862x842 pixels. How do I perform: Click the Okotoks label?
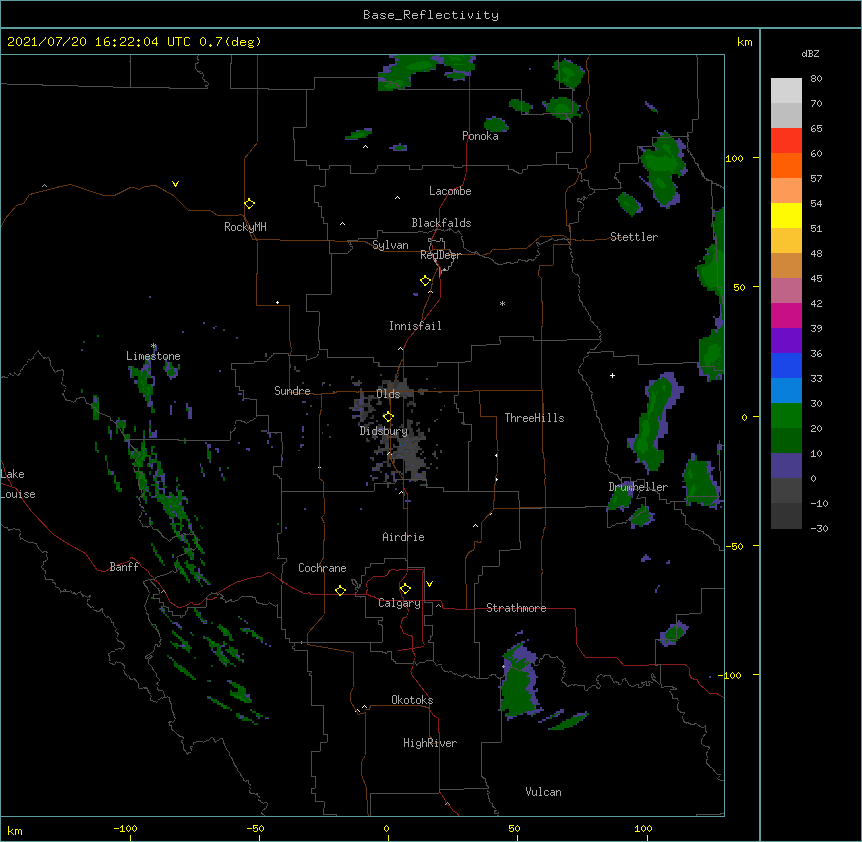tap(412, 700)
